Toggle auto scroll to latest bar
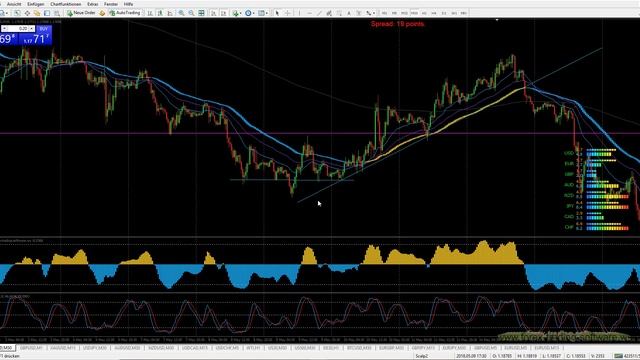Image resolution: width=640 pixels, height=360 pixels. coord(213,13)
